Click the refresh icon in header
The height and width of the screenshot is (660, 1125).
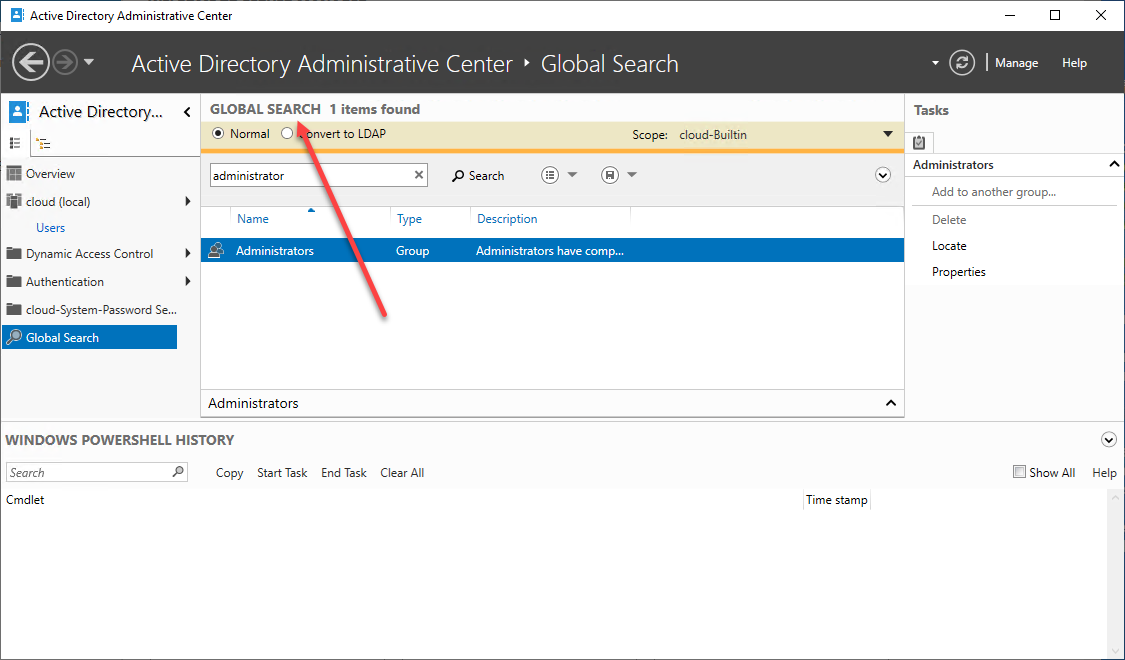pos(962,62)
